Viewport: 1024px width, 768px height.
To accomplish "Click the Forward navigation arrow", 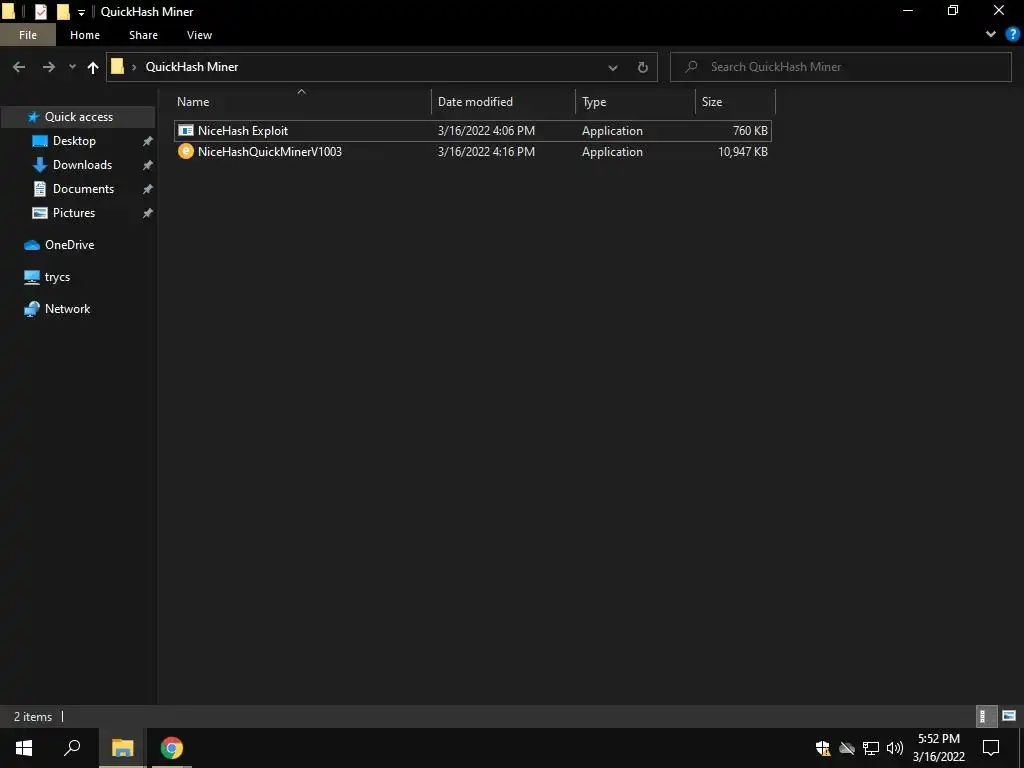I will pos(48,67).
